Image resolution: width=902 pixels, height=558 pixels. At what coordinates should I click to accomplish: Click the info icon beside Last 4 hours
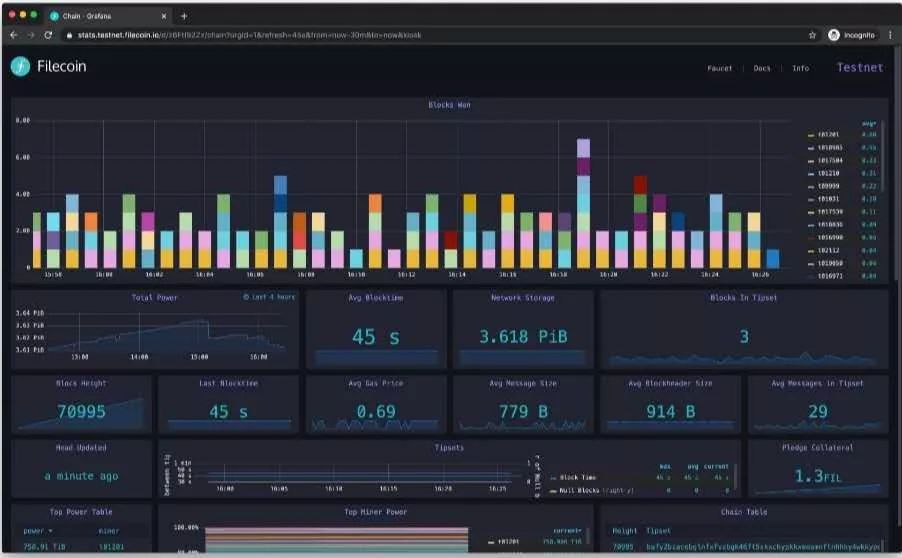[x=246, y=297]
